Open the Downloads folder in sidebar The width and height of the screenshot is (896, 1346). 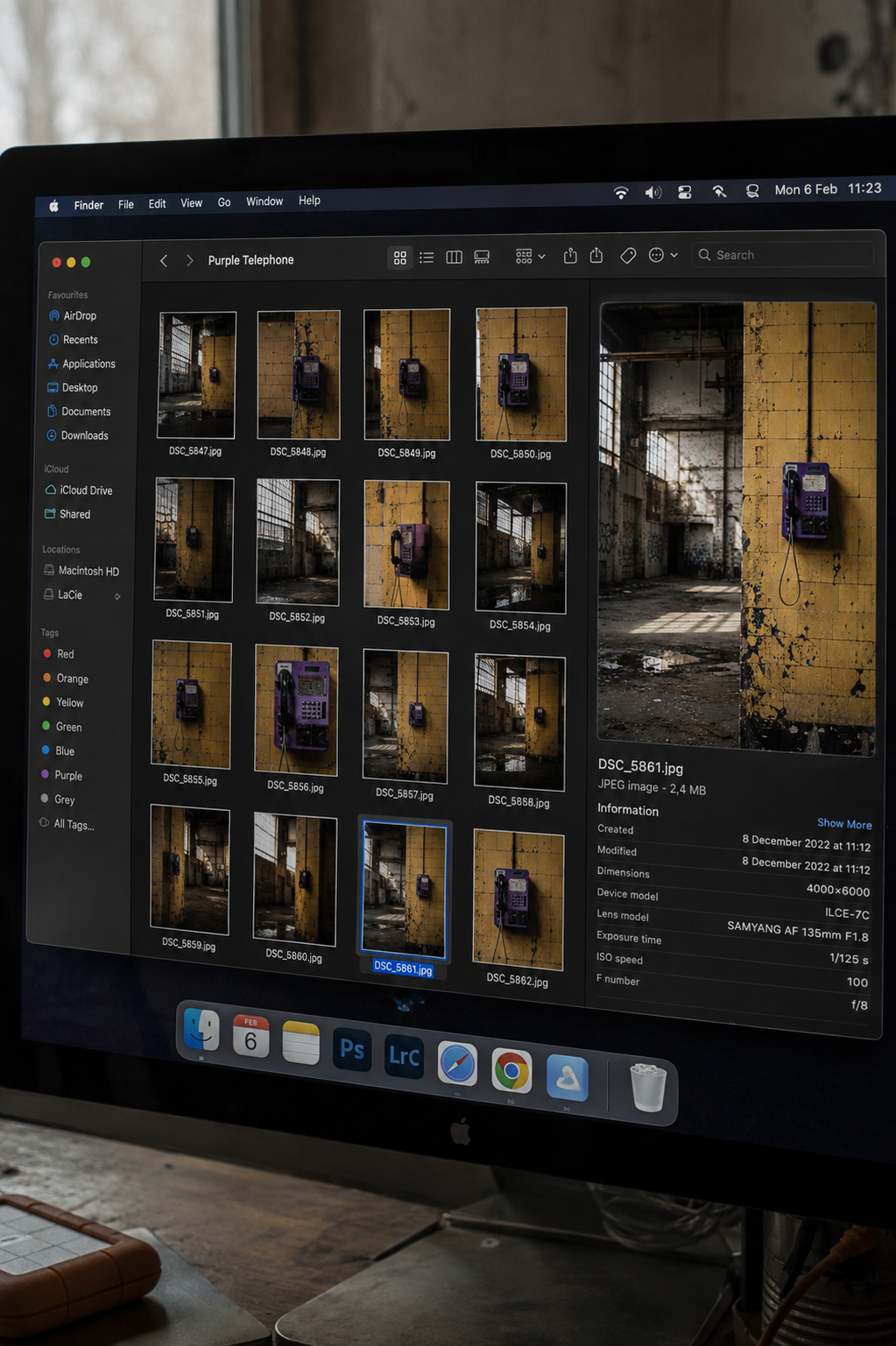[77, 435]
